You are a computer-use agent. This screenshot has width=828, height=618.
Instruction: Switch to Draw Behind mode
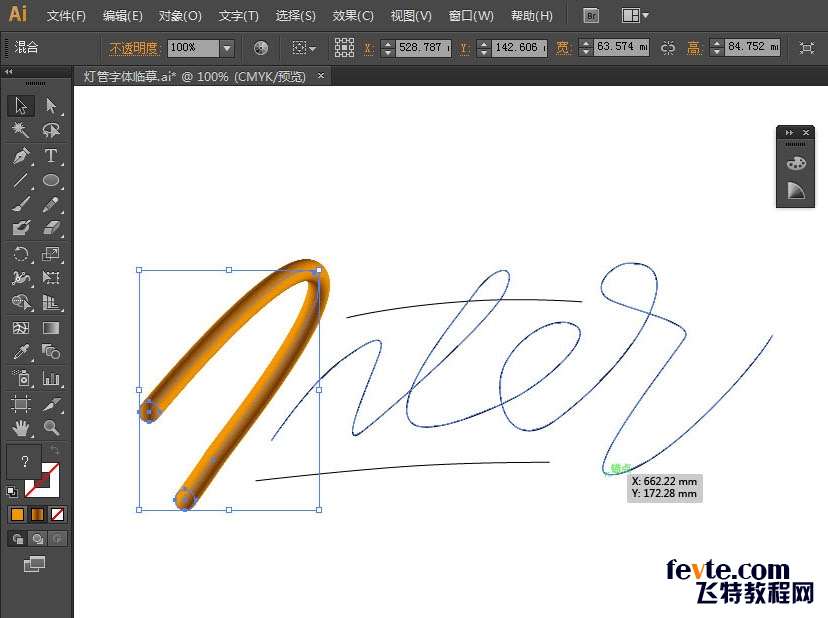37,539
